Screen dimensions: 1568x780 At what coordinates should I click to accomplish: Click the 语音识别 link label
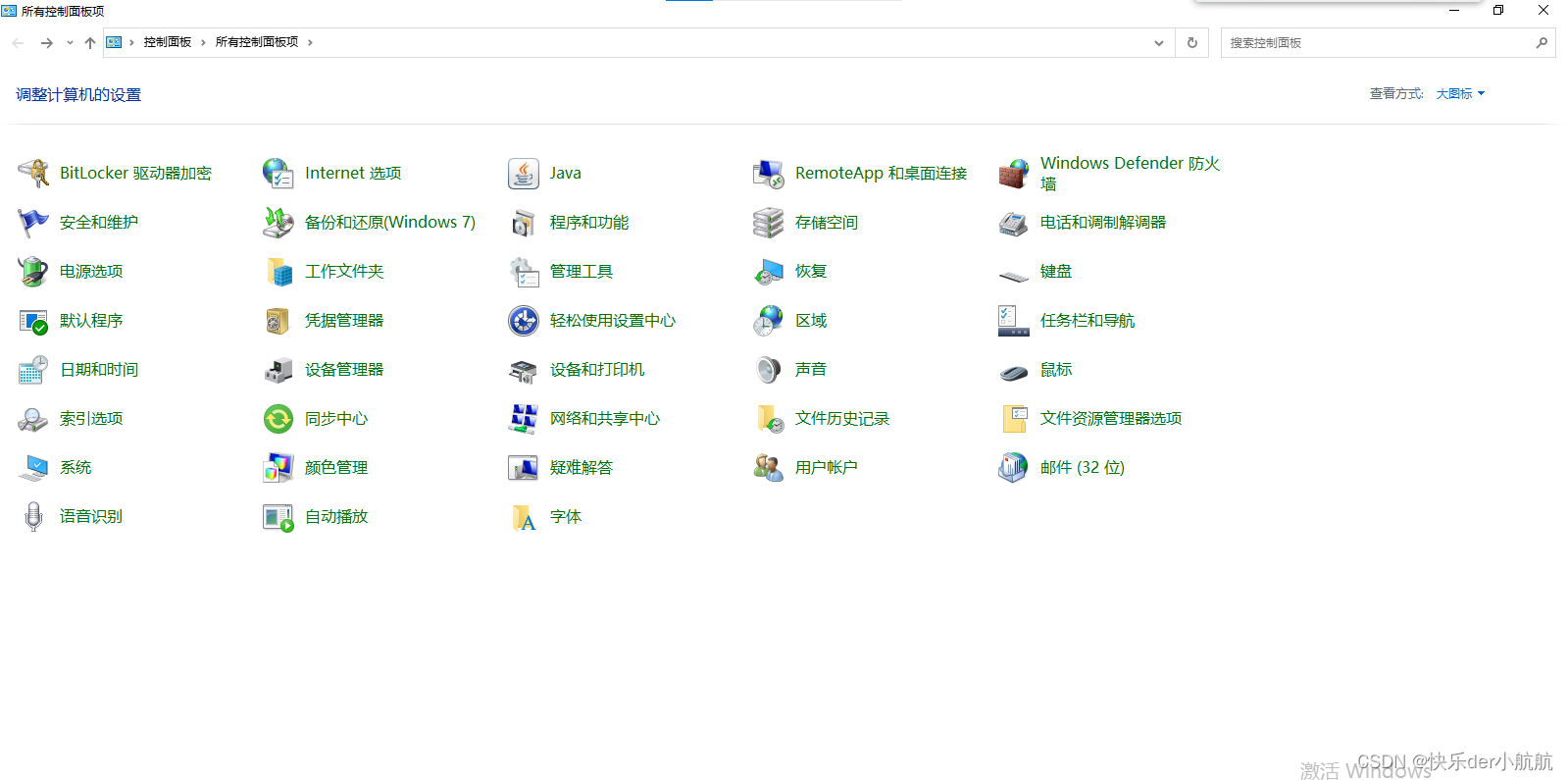coord(91,517)
